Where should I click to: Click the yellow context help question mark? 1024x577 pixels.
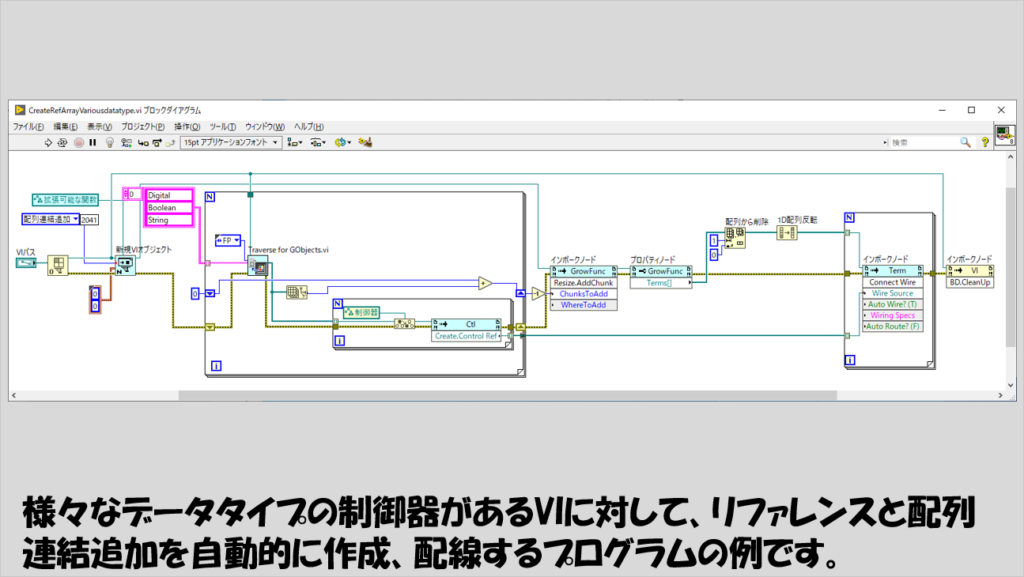pos(981,143)
